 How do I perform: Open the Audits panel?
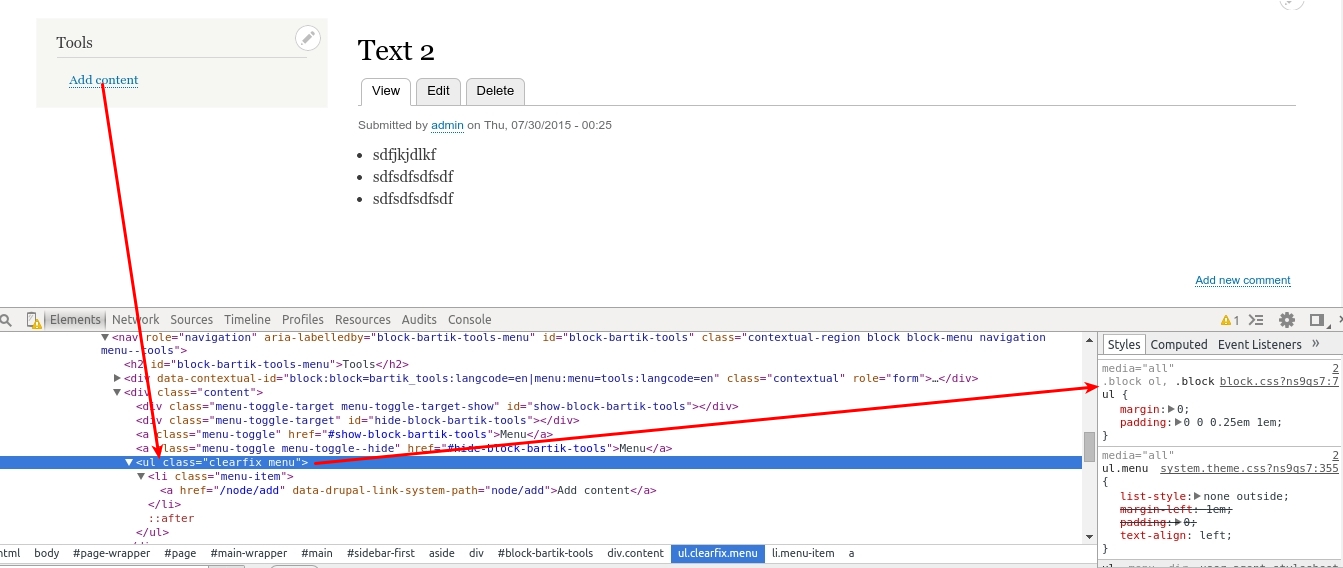point(419,320)
